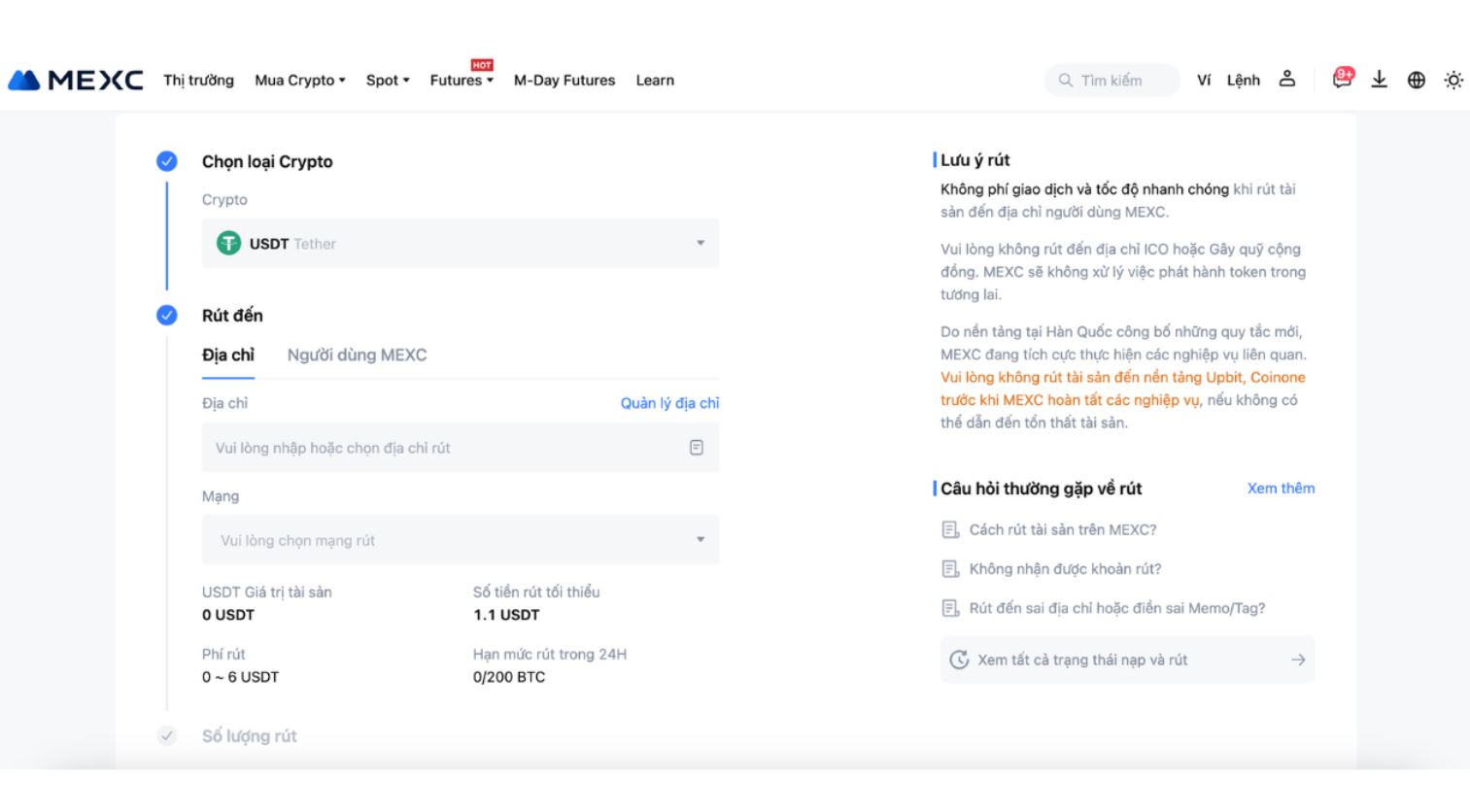Click the 'Số lượng rút' step title
The height and width of the screenshot is (812, 1470).
point(250,736)
